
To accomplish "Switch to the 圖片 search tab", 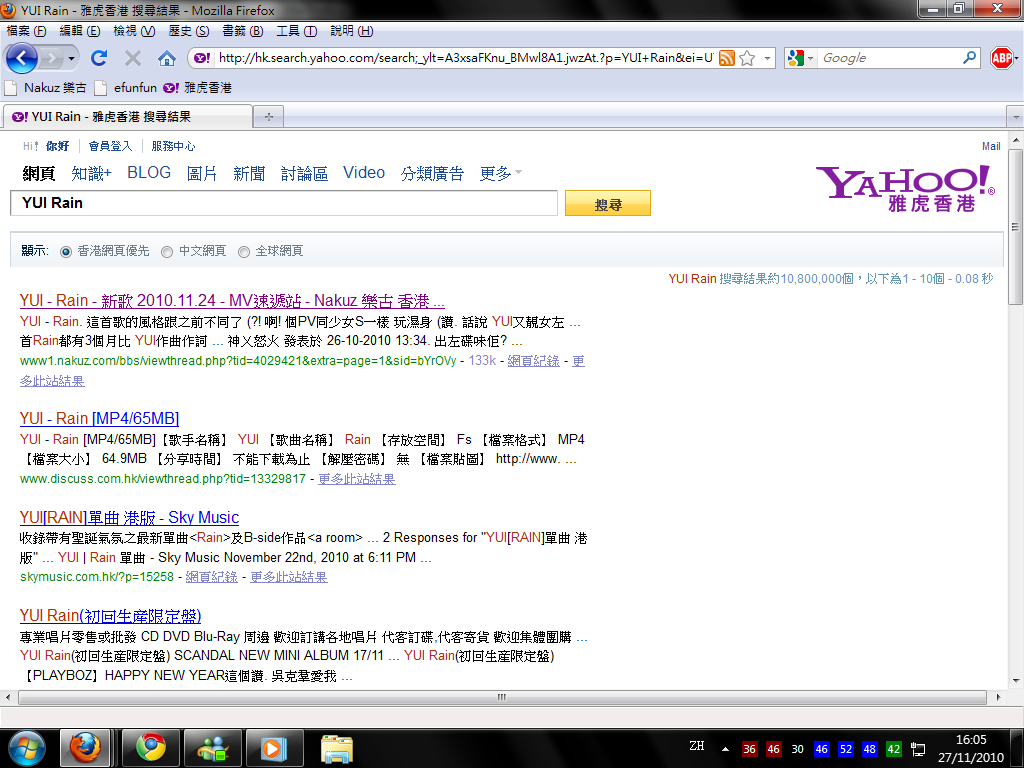I will [202, 173].
